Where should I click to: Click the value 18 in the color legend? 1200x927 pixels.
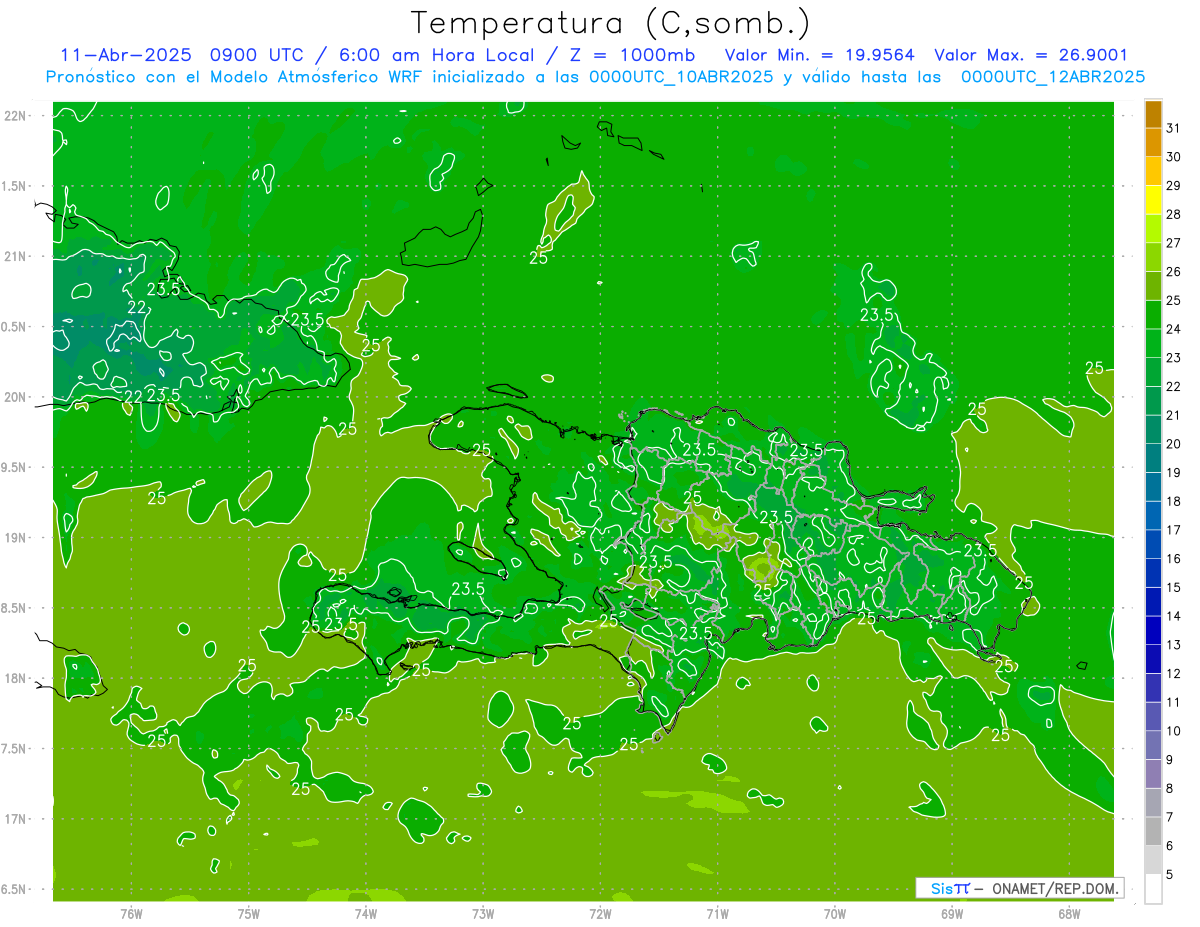click(x=1174, y=501)
